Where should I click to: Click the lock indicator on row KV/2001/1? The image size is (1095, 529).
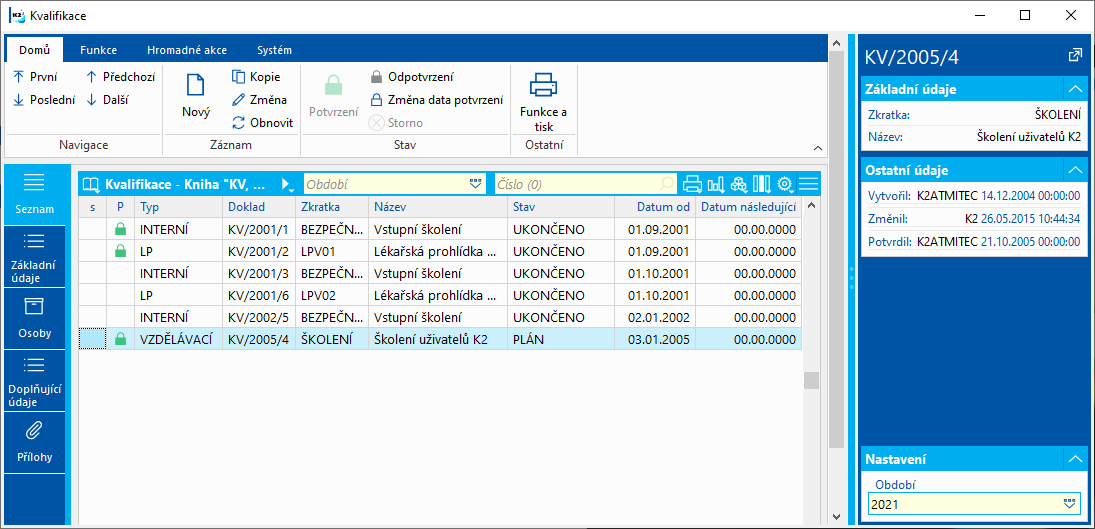[121, 230]
